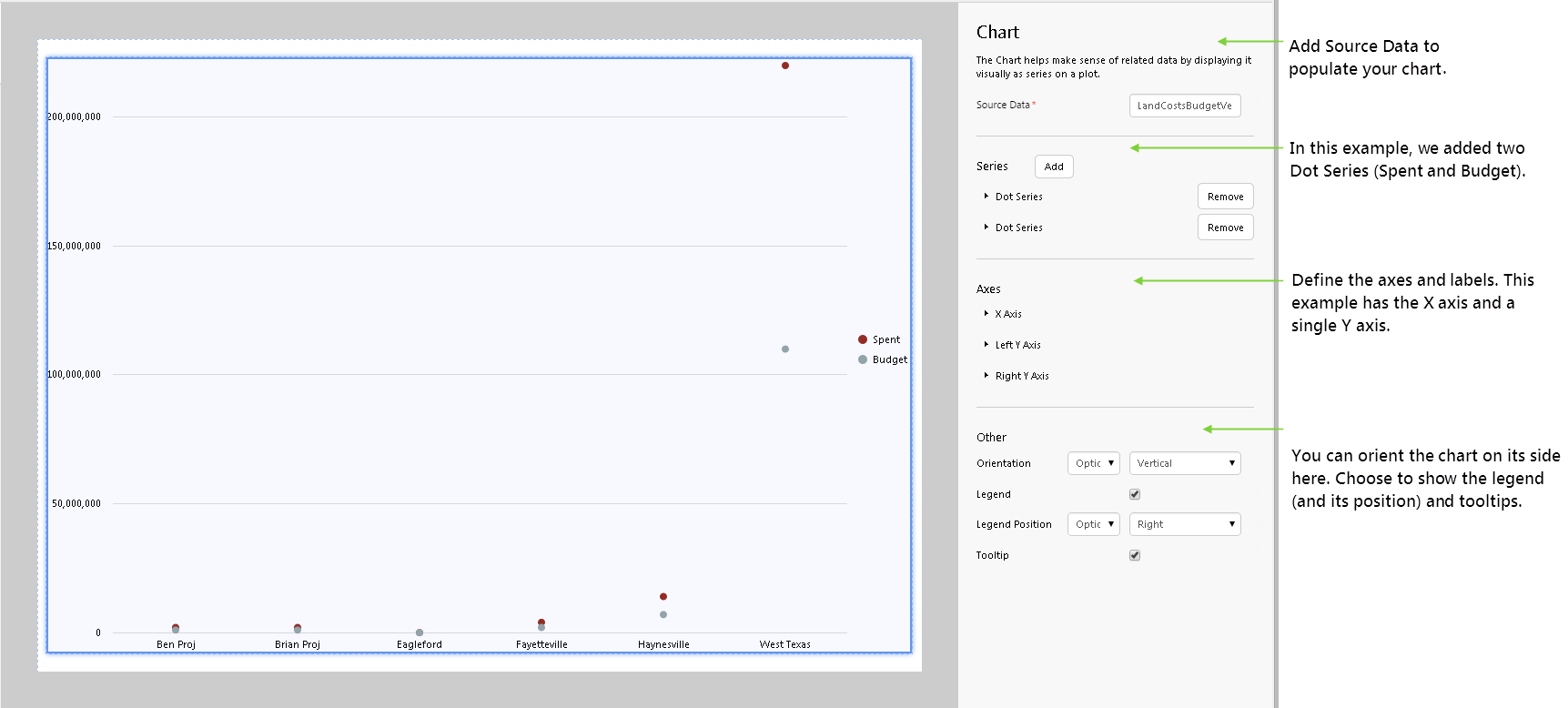The height and width of the screenshot is (708, 1568).
Task: Click the red Spent legend marker
Action: coord(863,339)
